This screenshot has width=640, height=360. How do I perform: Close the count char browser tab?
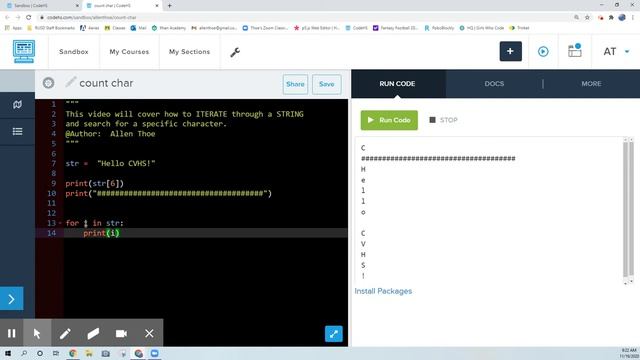[x=157, y=6]
